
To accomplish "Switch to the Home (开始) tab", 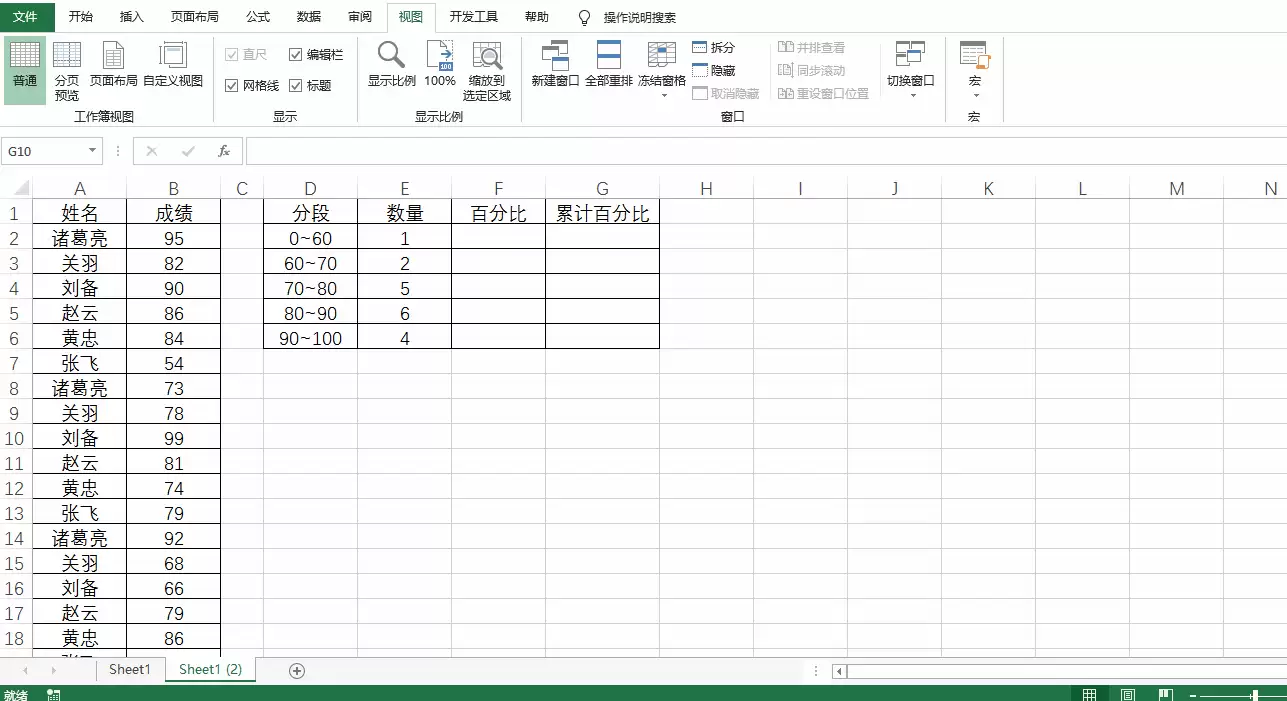I will [x=81, y=17].
